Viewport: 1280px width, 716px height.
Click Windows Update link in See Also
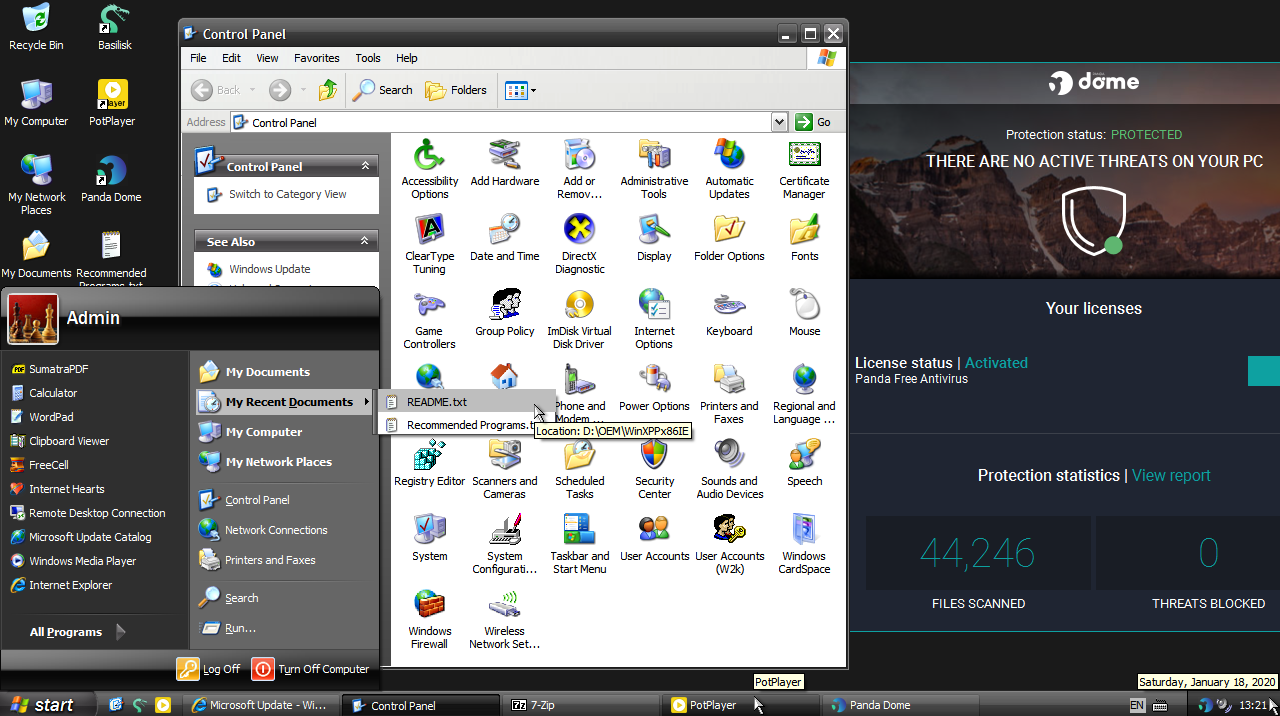click(x=269, y=269)
